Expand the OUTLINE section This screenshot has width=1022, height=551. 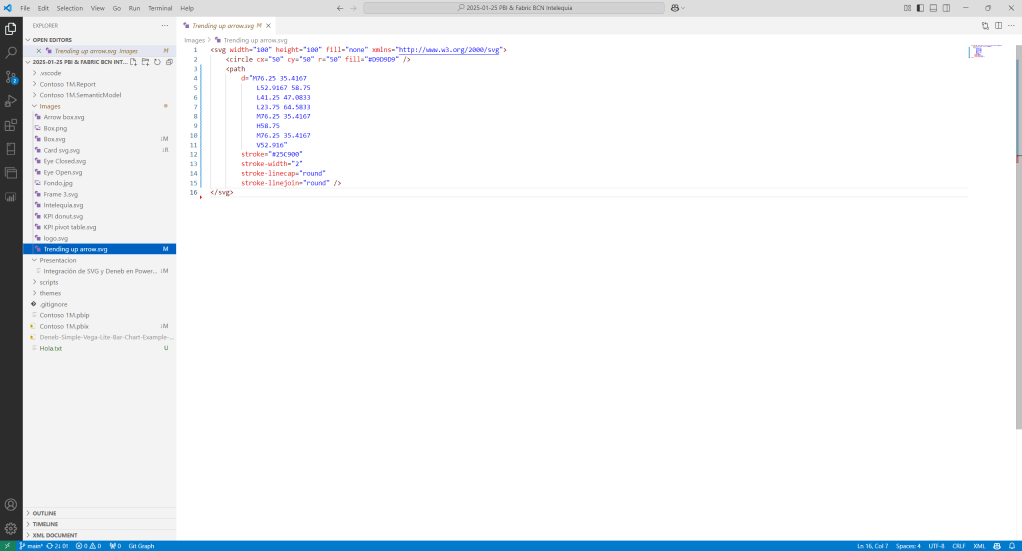tap(45, 513)
